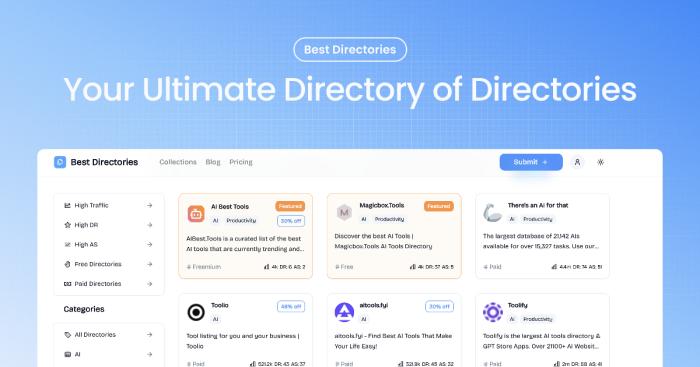Open the Toolify card title
Image resolution: width=700 pixels, height=367 pixels.
517,305
